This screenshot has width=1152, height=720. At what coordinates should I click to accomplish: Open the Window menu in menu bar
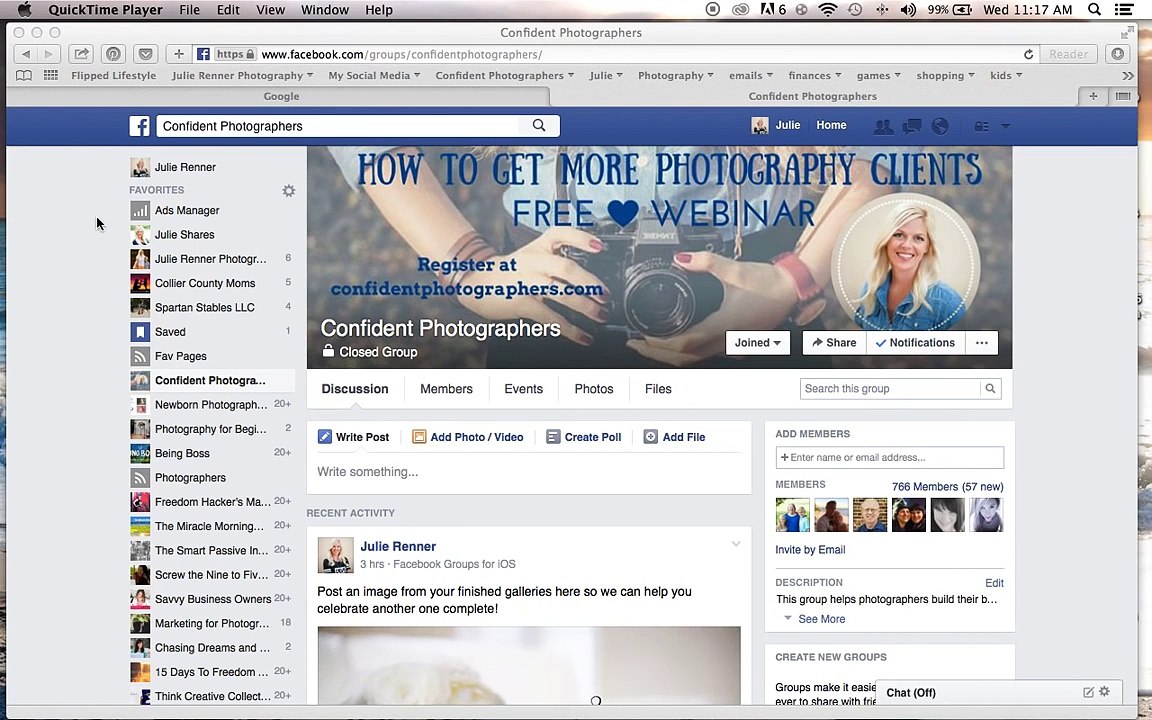point(325,10)
